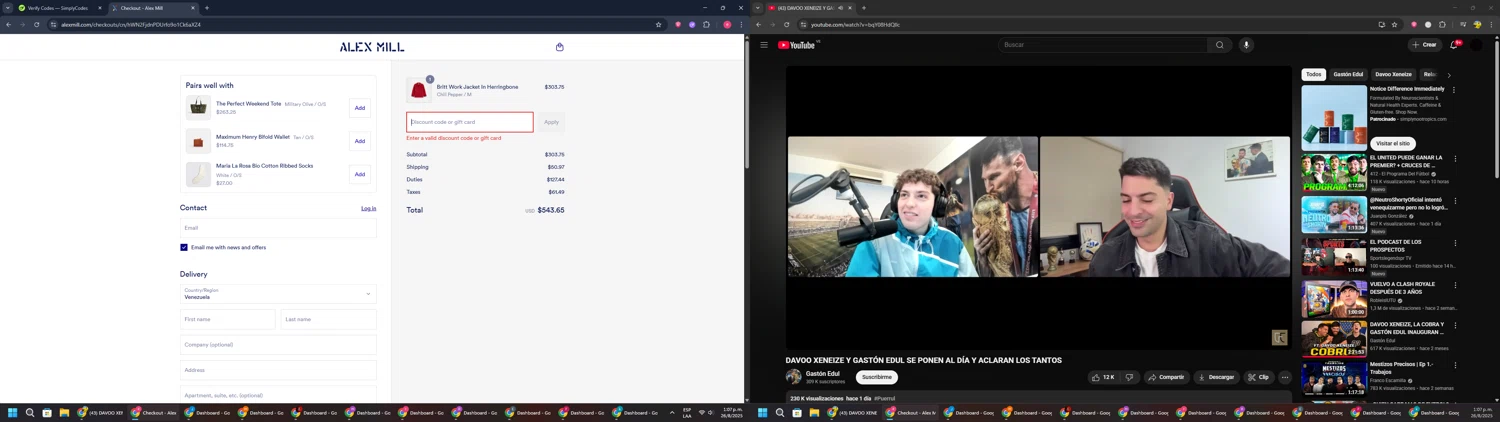The width and height of the screenshot is (1500, 422).
Task: Open the YouTube hamburger guide menu
Action: pos(764,45)
